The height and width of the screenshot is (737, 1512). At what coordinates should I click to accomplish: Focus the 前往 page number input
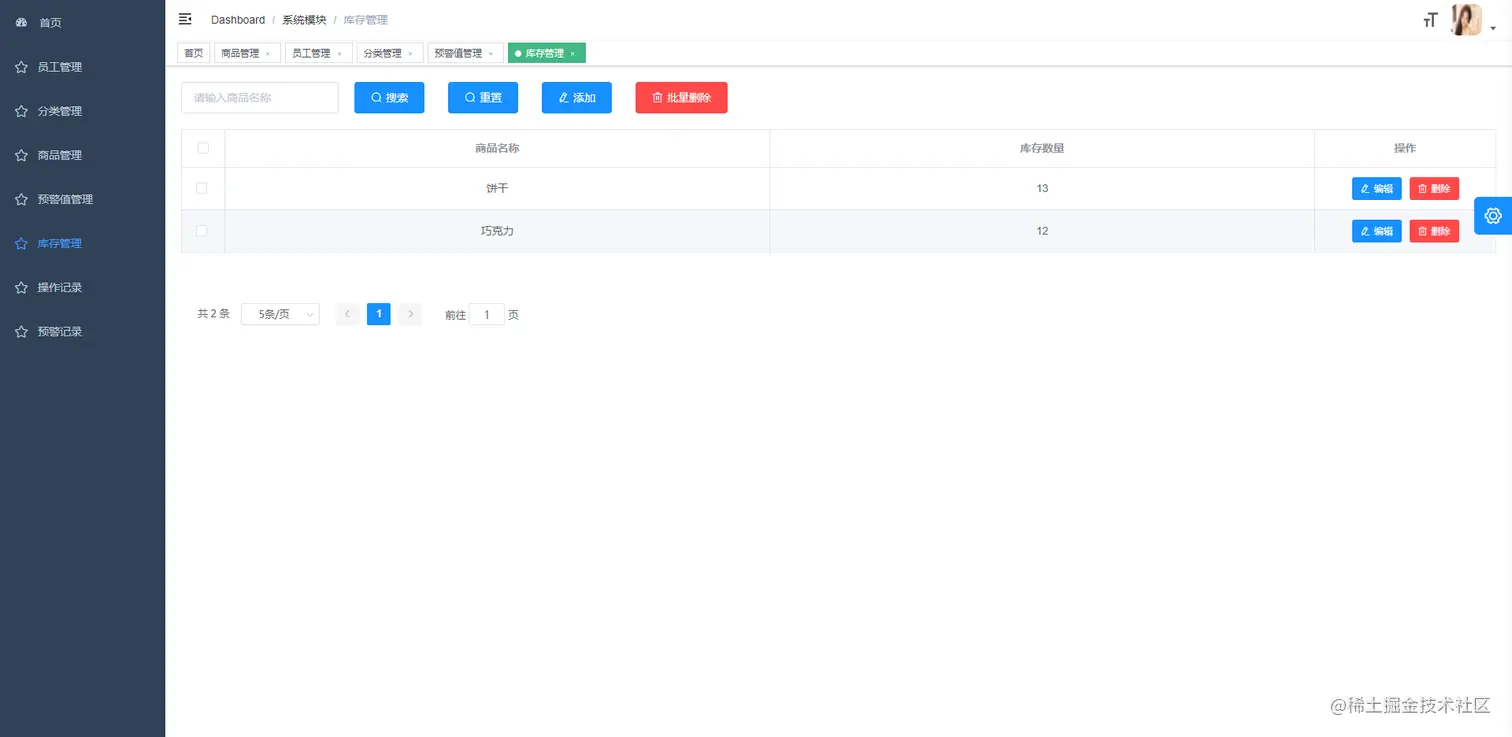pyautogui.click(x=487, y=314)
